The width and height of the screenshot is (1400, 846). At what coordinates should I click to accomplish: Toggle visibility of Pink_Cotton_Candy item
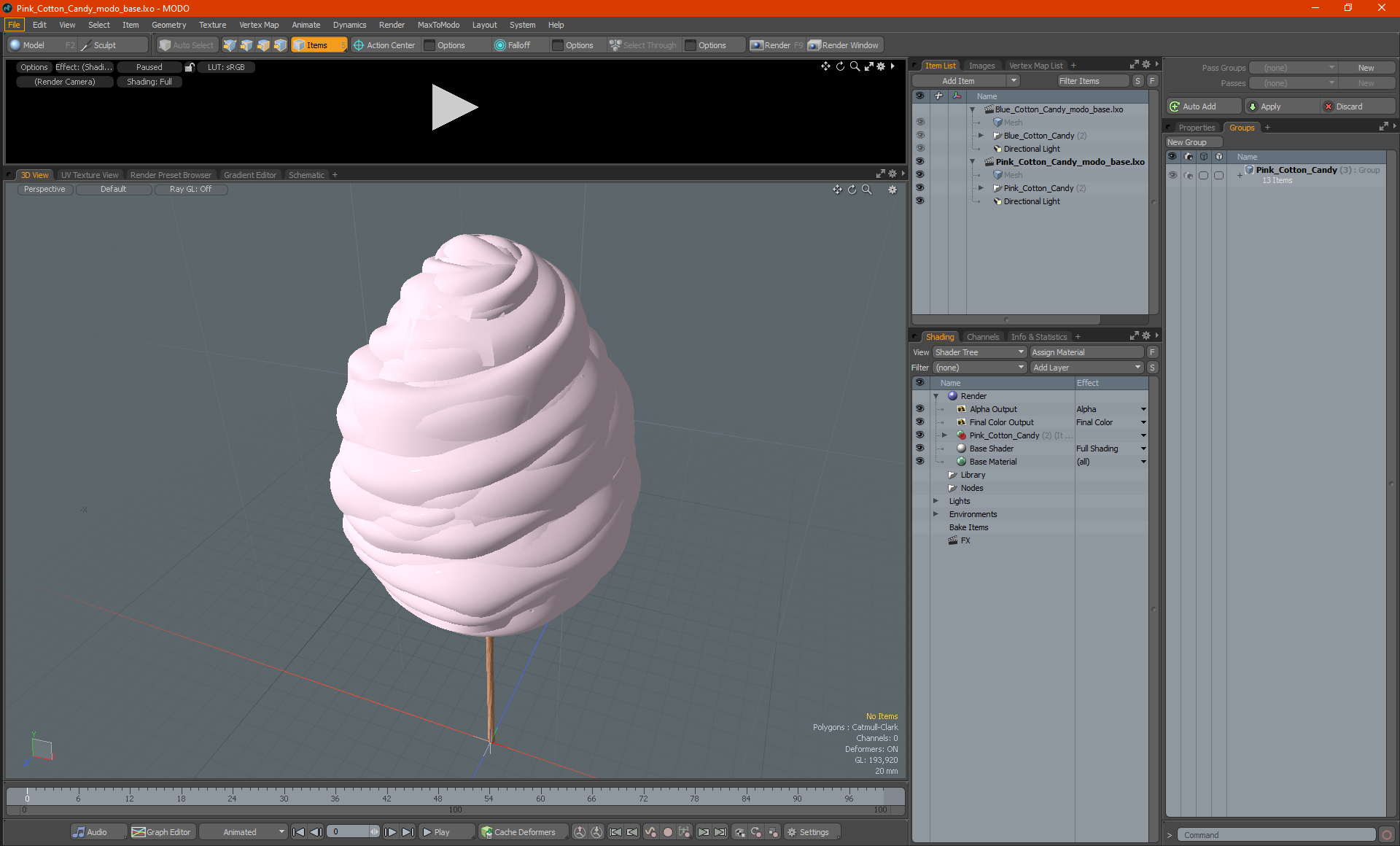tap(919, 188)
